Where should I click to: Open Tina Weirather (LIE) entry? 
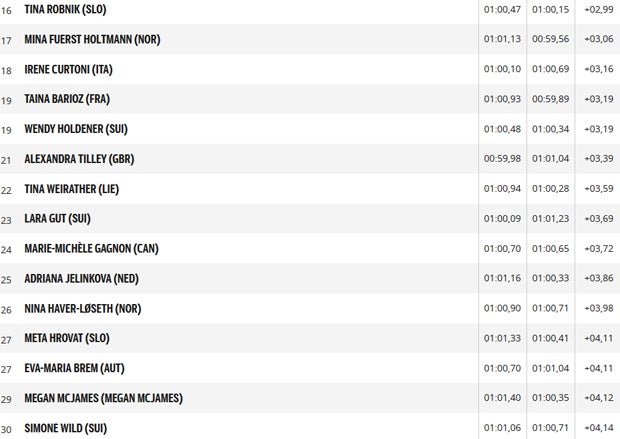click(x=73, y=189)
